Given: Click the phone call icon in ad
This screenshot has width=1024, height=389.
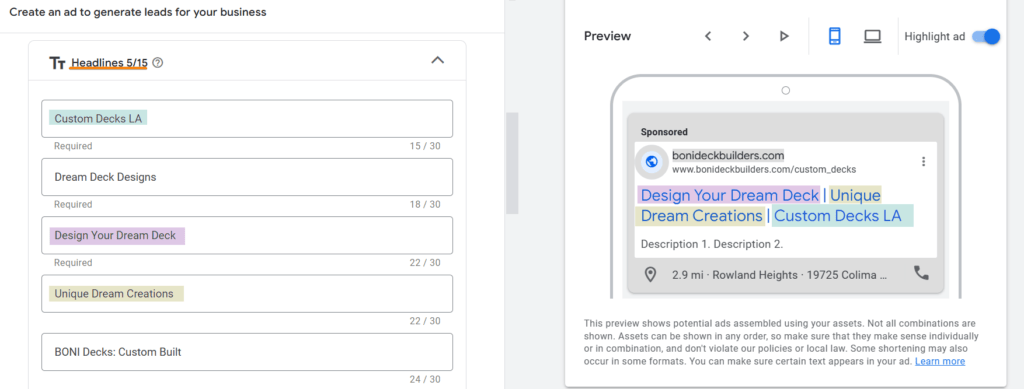Looking at the screenshot, I should click(x=921, y=273).
